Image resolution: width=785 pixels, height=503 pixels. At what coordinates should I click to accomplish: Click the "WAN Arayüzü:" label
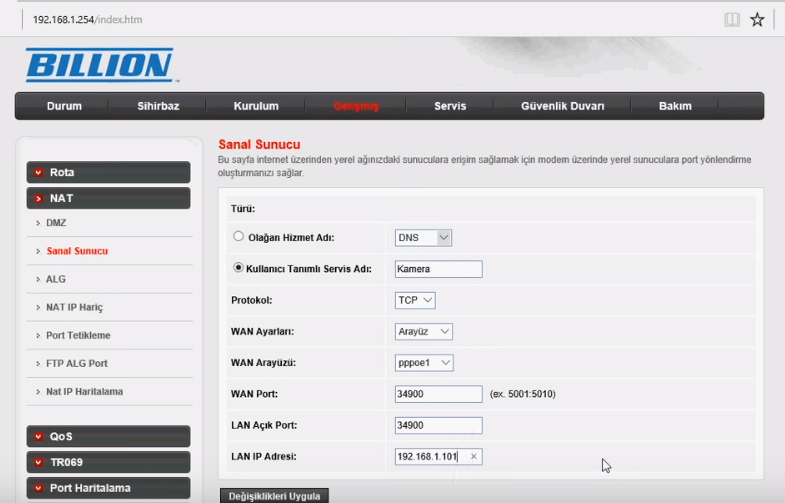(x=263, y=363)
